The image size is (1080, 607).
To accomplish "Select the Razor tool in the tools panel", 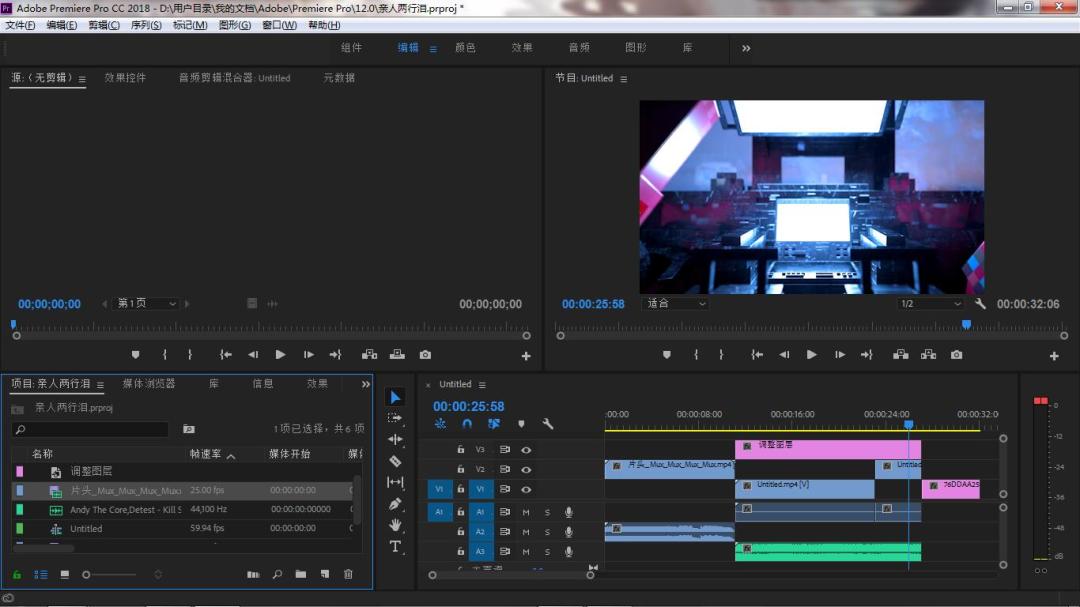I will pos(395,461).
